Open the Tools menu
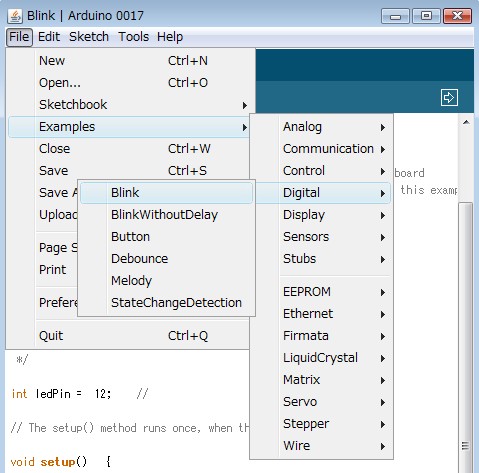Screen dimensions: 479x473 [133, 37]
